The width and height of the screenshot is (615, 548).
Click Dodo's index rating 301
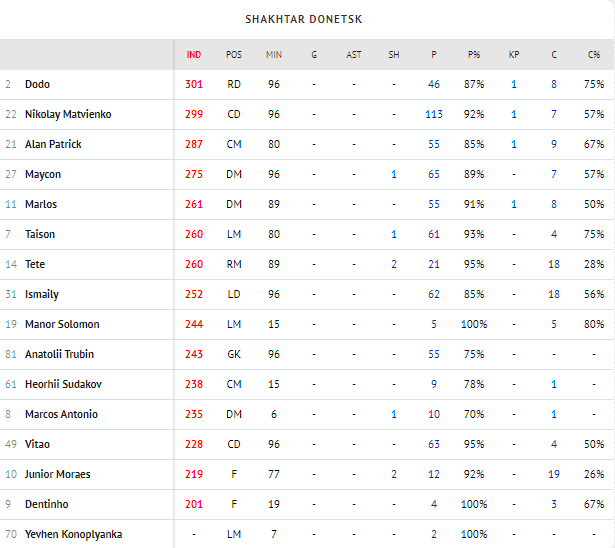[194, 85]
